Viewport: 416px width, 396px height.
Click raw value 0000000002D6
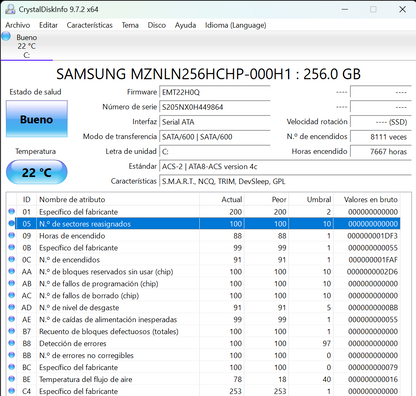pyautogui.click(x=373, y=272)
